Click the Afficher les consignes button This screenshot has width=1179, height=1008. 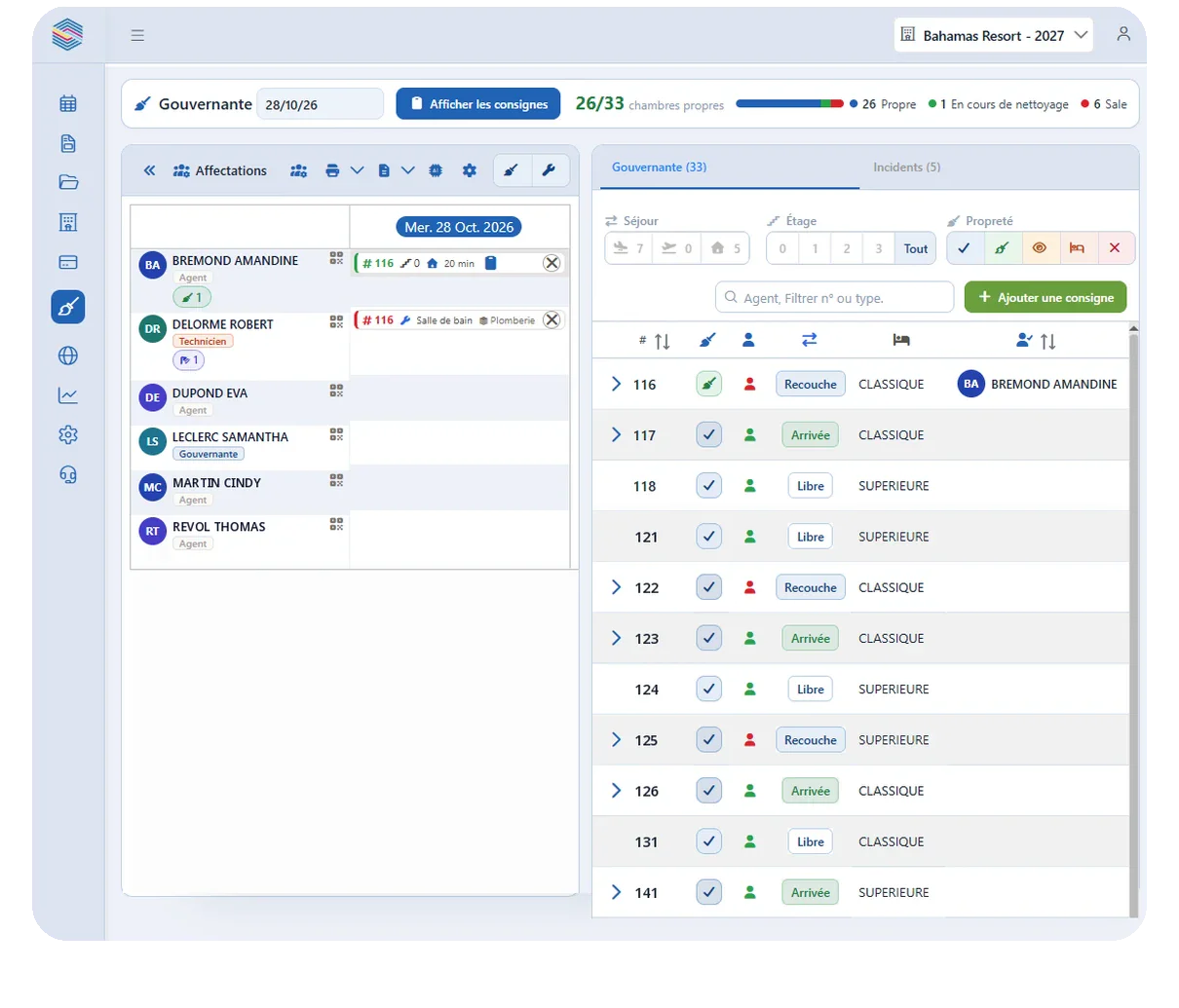click(x=478, y=104)
